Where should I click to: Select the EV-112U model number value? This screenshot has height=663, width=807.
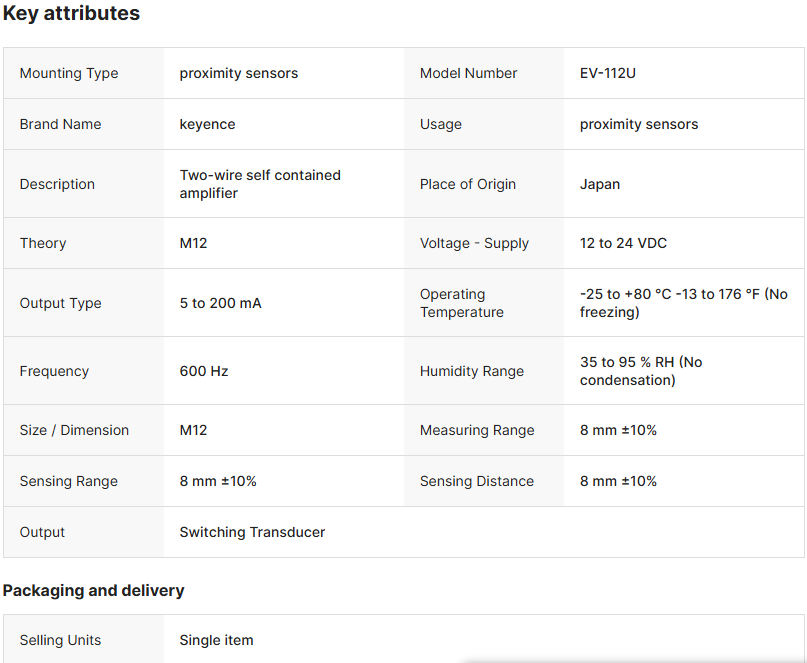tap(607, 73)
